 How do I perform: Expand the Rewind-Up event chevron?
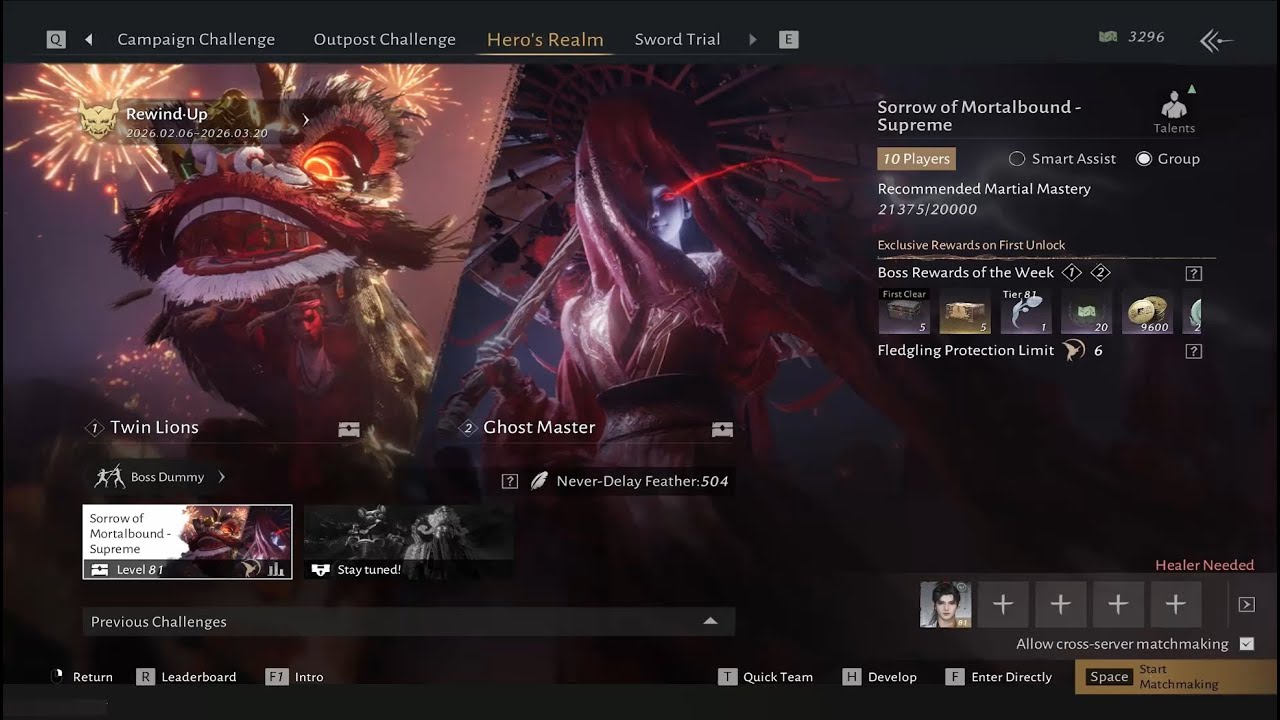click(305, 119)
